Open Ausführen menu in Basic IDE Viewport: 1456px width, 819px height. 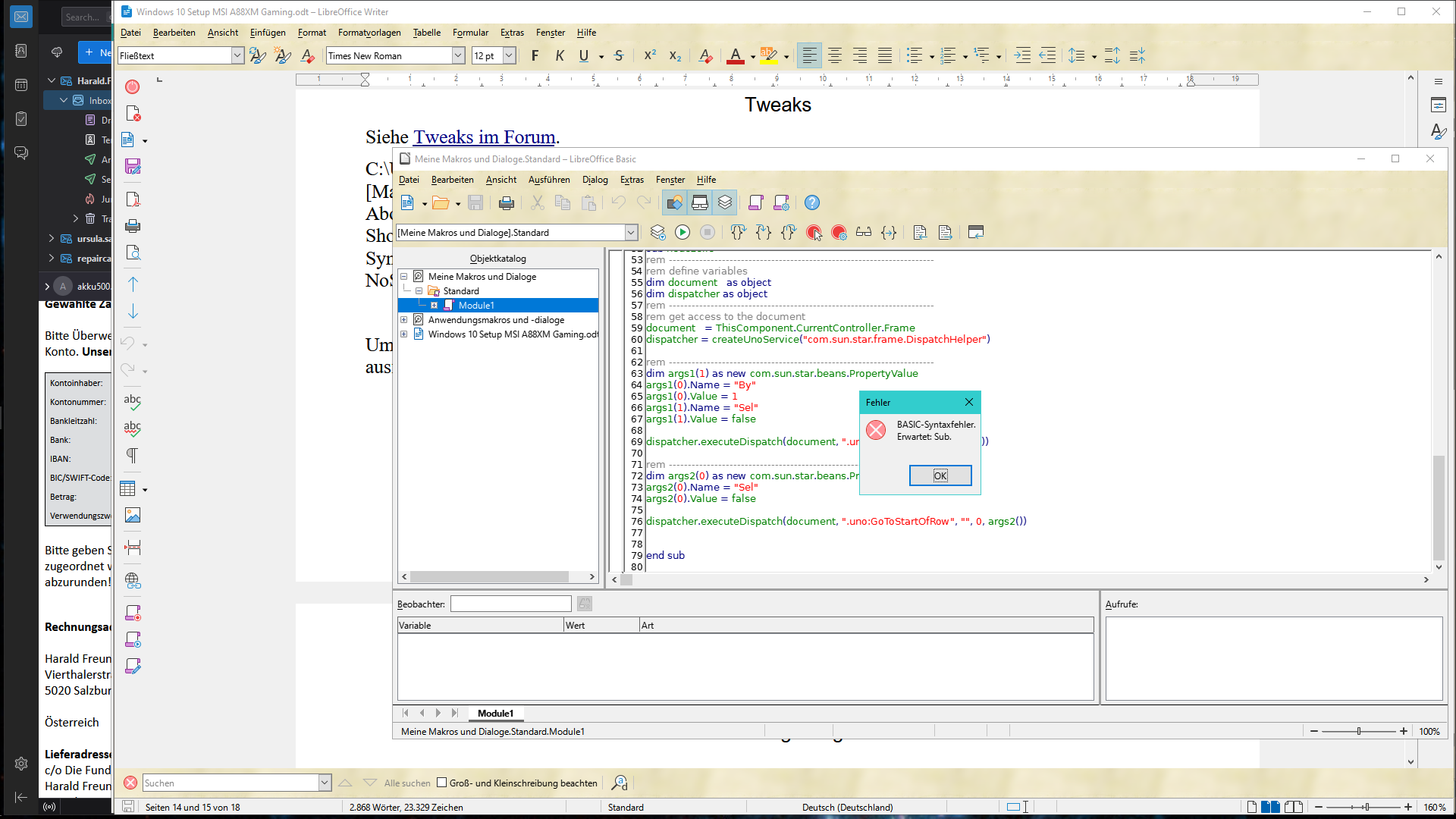click(x=549, y=180)
